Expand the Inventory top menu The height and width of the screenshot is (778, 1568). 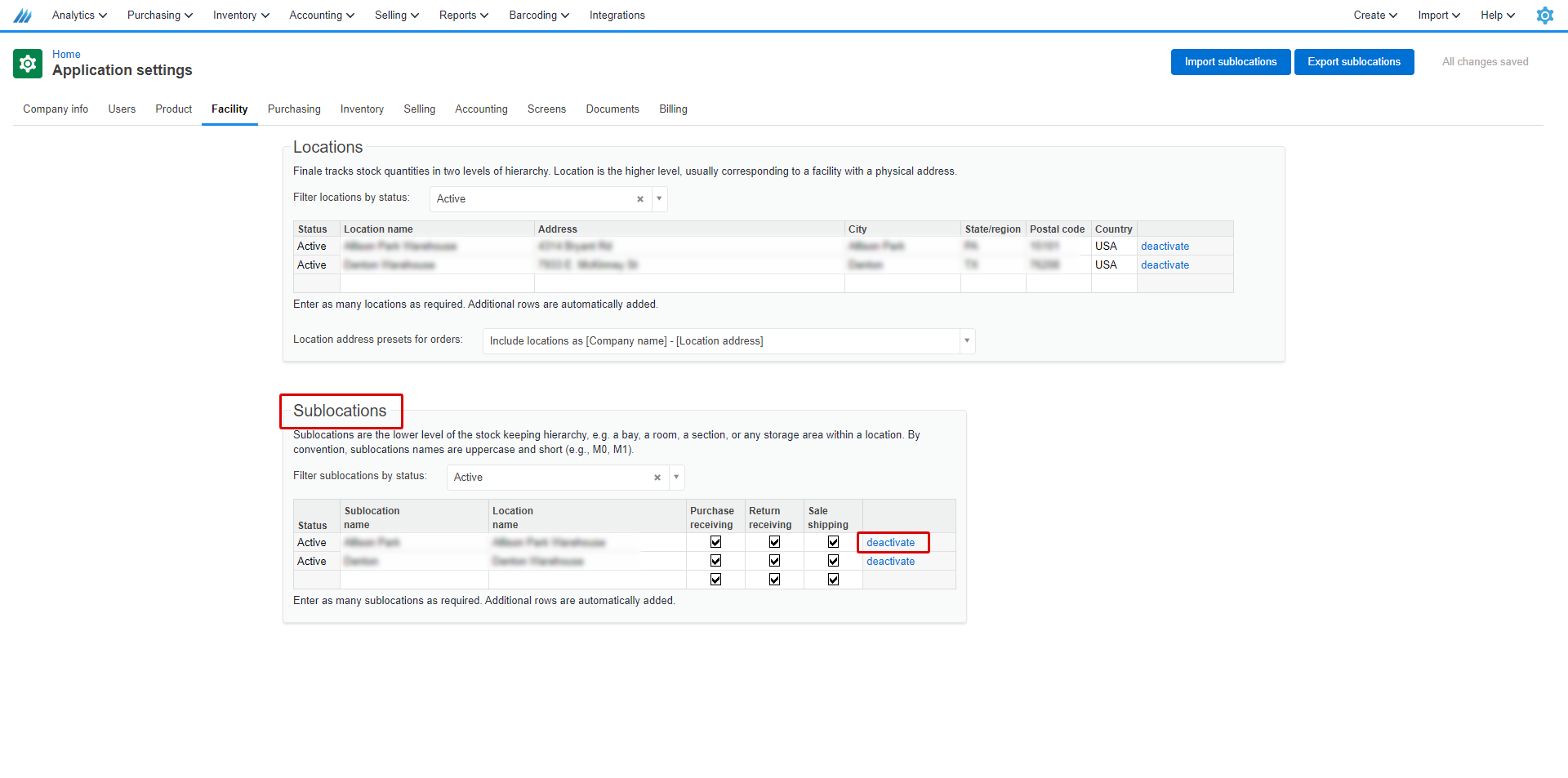tap(241, 16)
